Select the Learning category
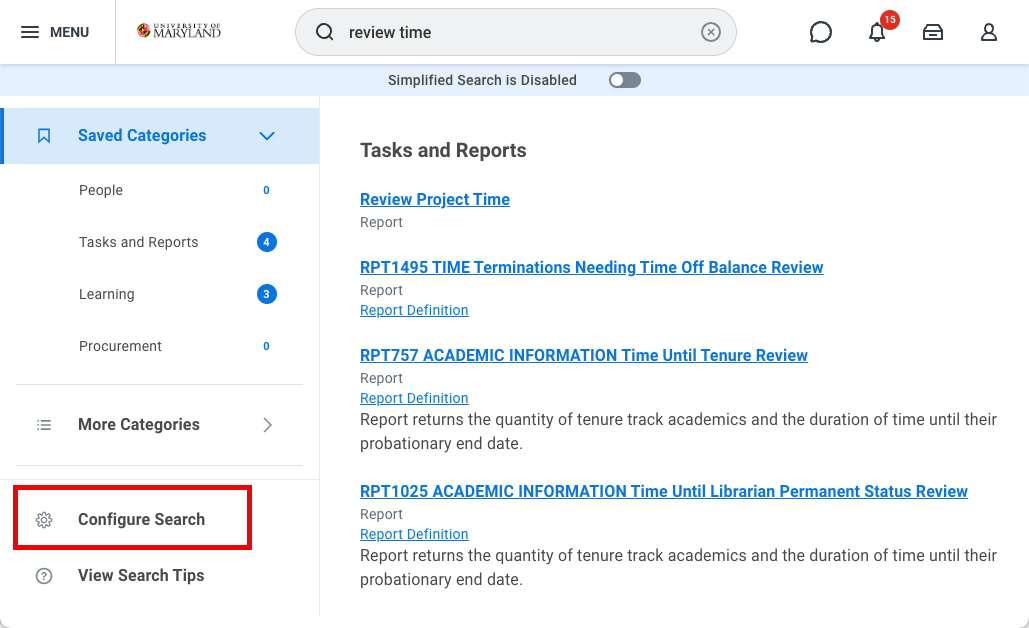 pyautogui.click(x=106, y=294)
